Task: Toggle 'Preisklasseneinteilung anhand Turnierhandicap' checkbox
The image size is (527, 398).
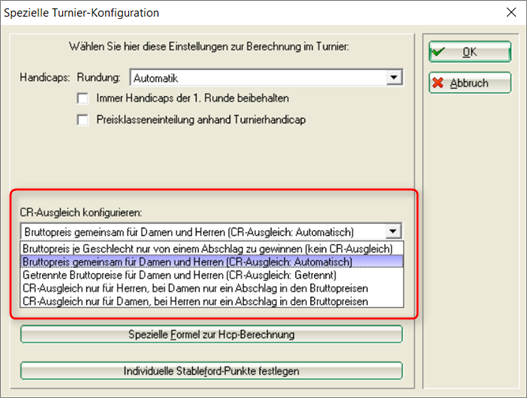Action: (x=83, y=120)
